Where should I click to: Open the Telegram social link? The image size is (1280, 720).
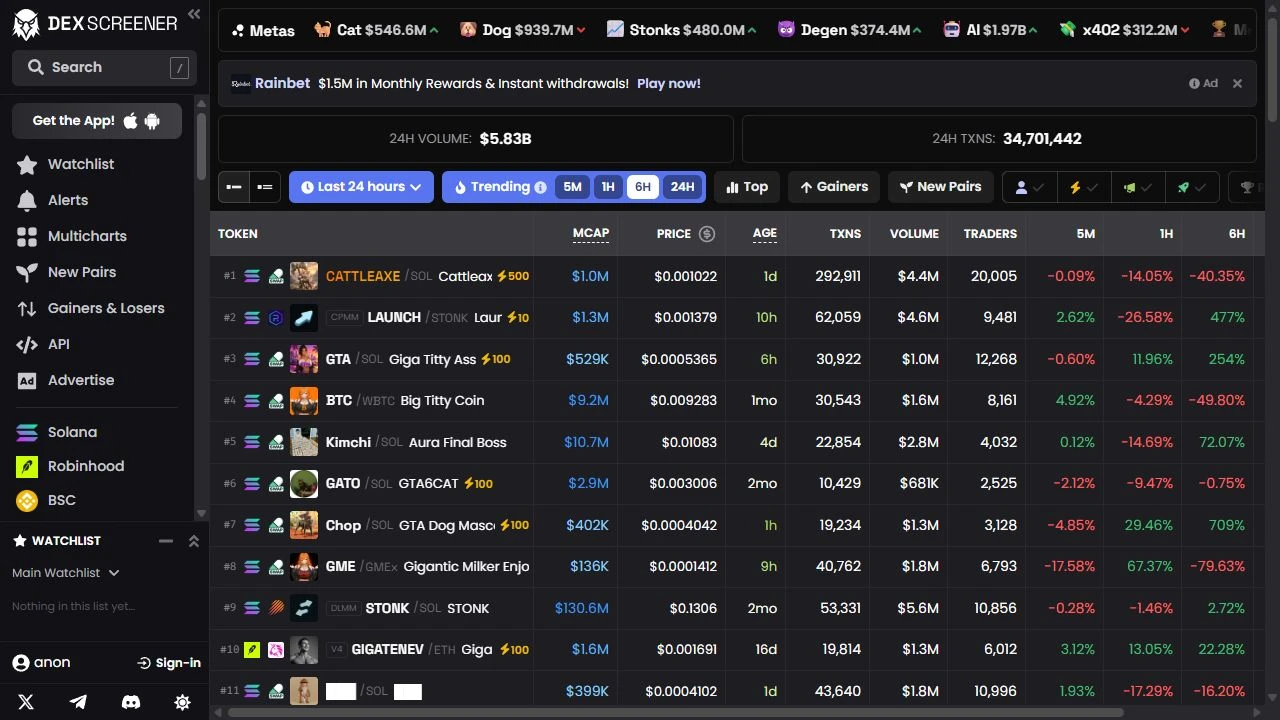pos(78,702)
